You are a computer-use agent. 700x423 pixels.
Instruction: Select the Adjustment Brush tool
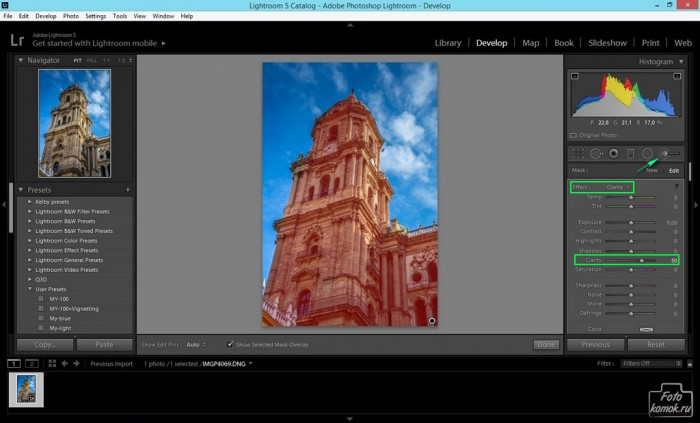669,153
